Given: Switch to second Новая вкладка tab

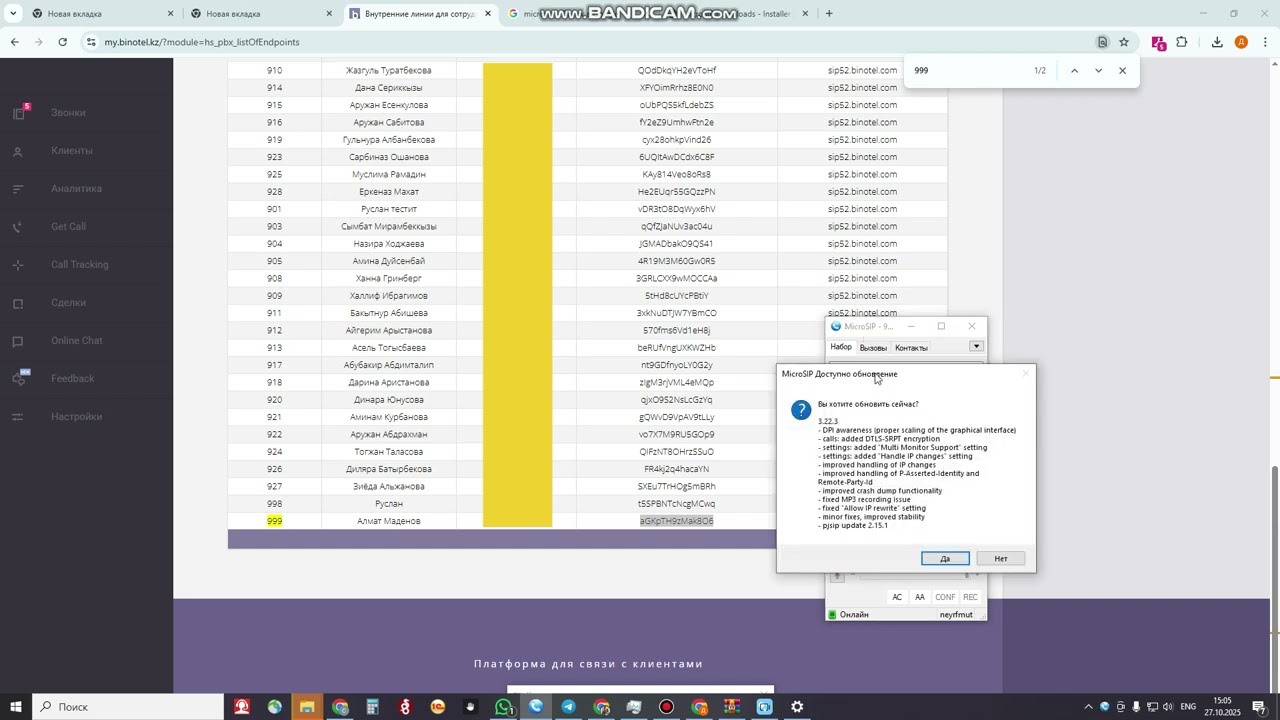Looking at the screenshot, I should point(260,14).
